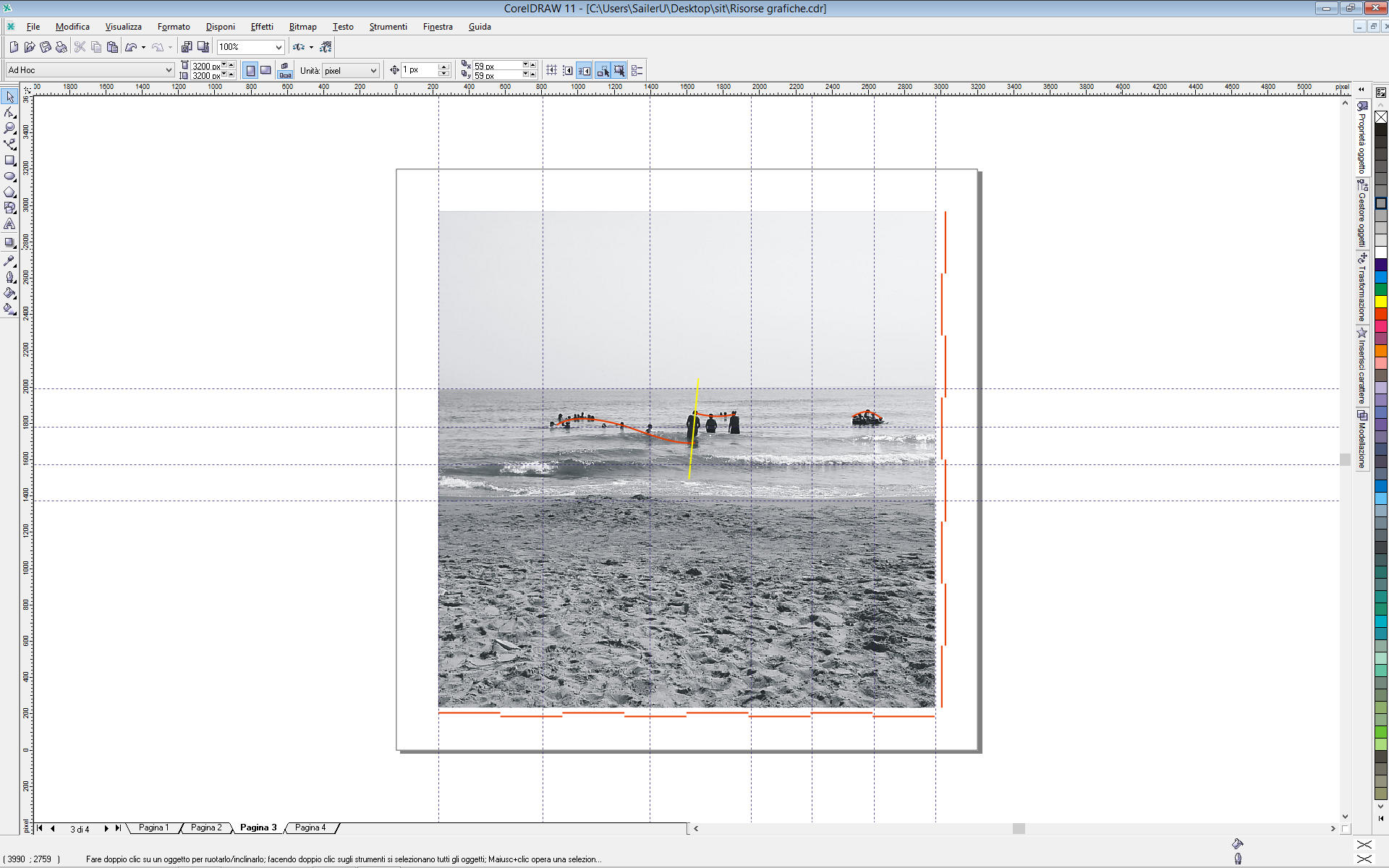The image size is (1389, 868).
Task: Select the Text tool
Action: coord(9,224)
